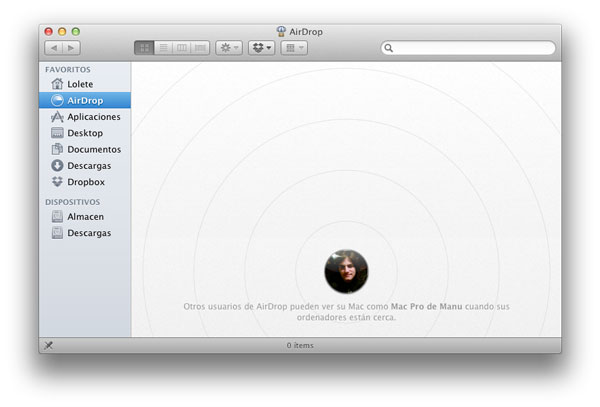Screen dimensions: 600x407
Task: Minimize the AirDrop window
Action: pos(62,31)
